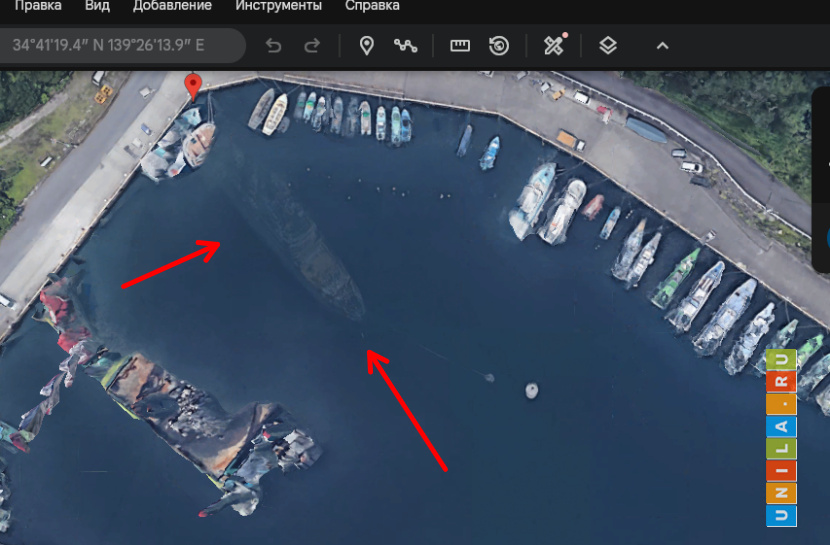Select the add placemark tool
The height and width of the screenshot is (545, 830).
(x=366, y=46)
